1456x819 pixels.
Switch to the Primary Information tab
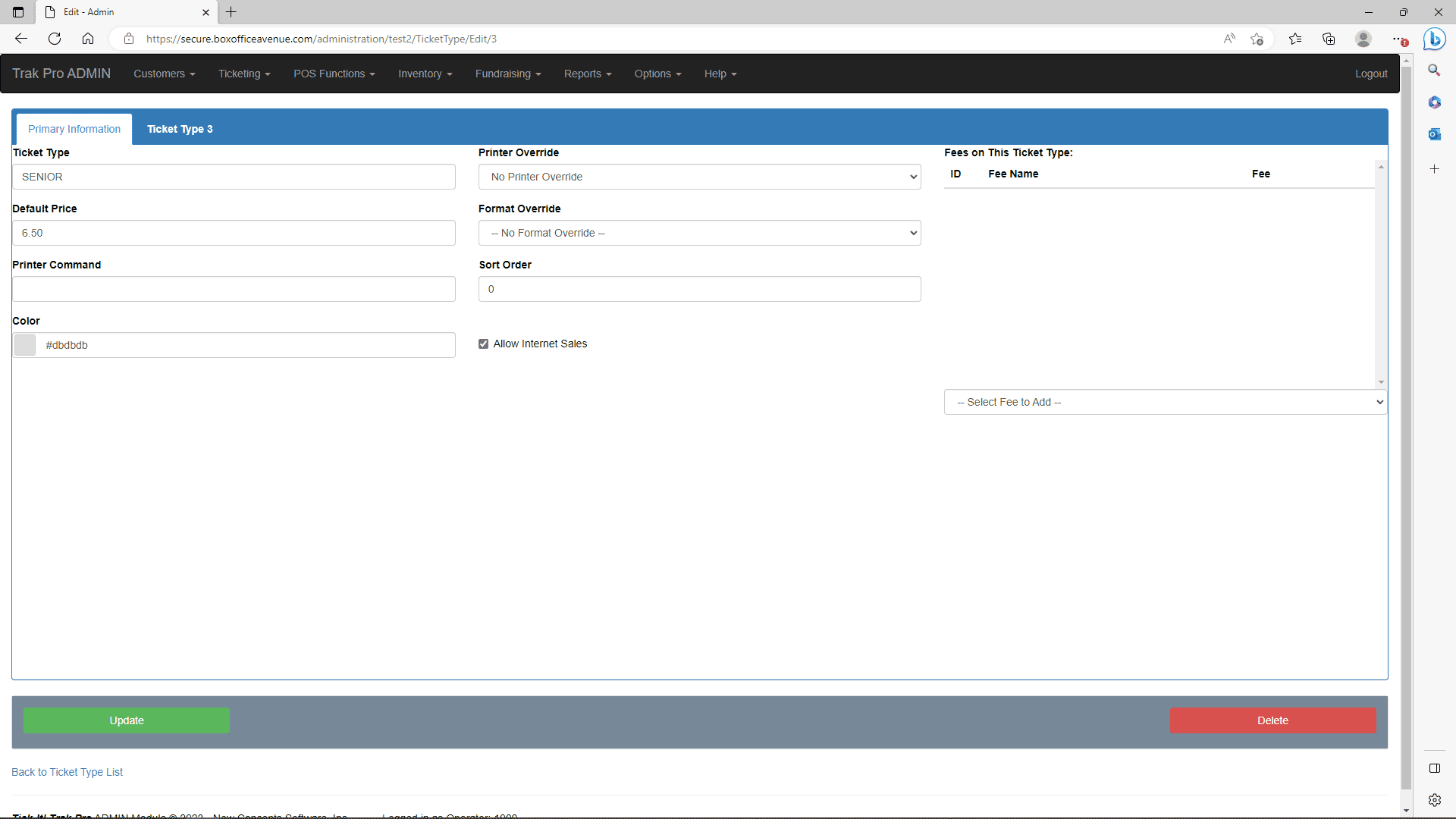74,129
